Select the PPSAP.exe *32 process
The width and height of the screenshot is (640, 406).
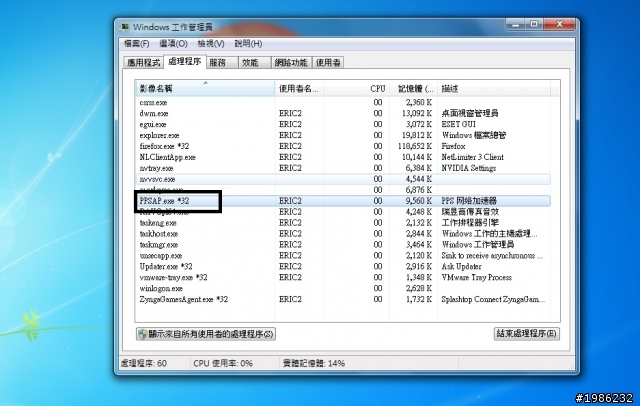[x=343, y=201]
